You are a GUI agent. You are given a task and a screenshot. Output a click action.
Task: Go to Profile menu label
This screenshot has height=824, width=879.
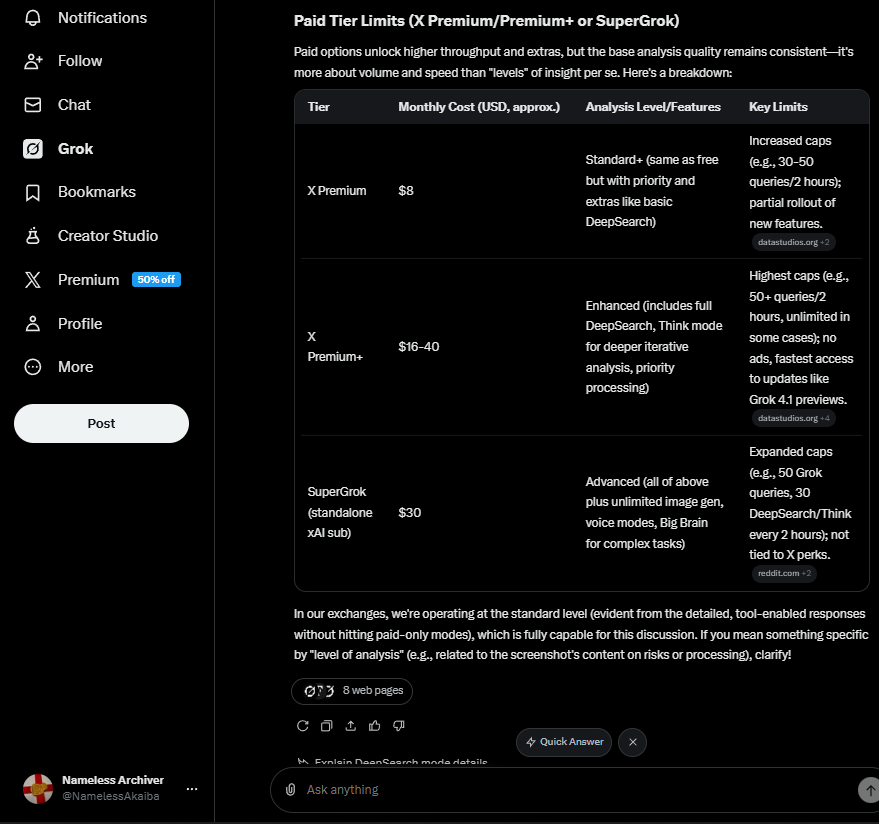tap(80, 324)
